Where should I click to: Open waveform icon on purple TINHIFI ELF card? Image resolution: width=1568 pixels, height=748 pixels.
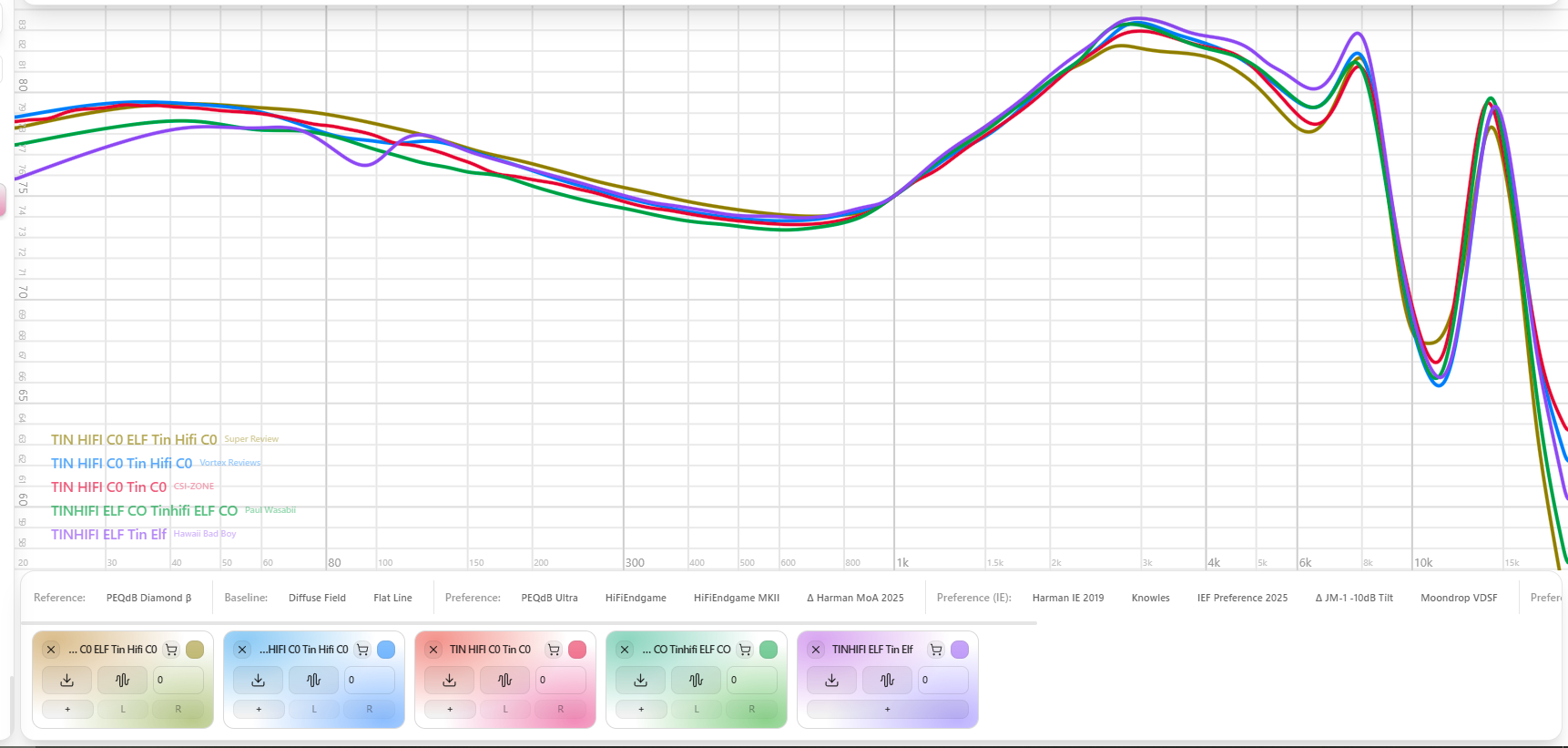(887, 680)
